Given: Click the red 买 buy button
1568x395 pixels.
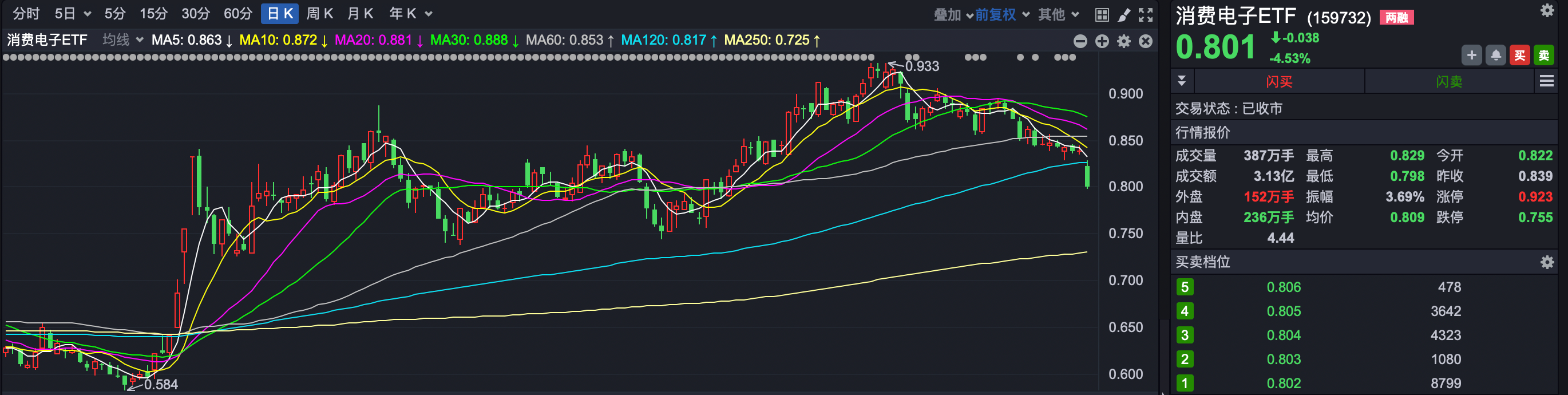Looking at the screenshot, I should [x=1520, y=56].
